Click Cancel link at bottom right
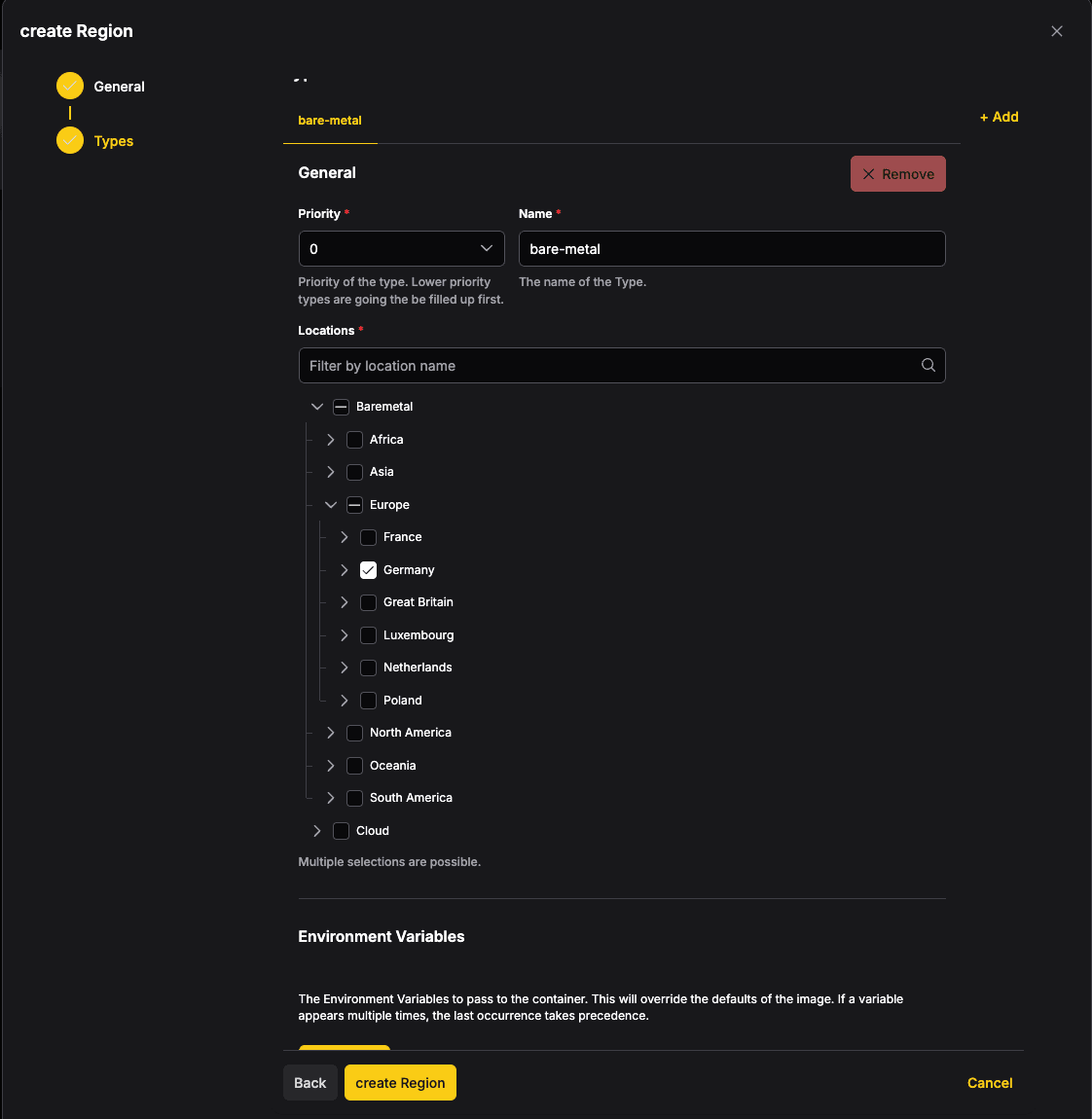 [x=989, y=1083]
